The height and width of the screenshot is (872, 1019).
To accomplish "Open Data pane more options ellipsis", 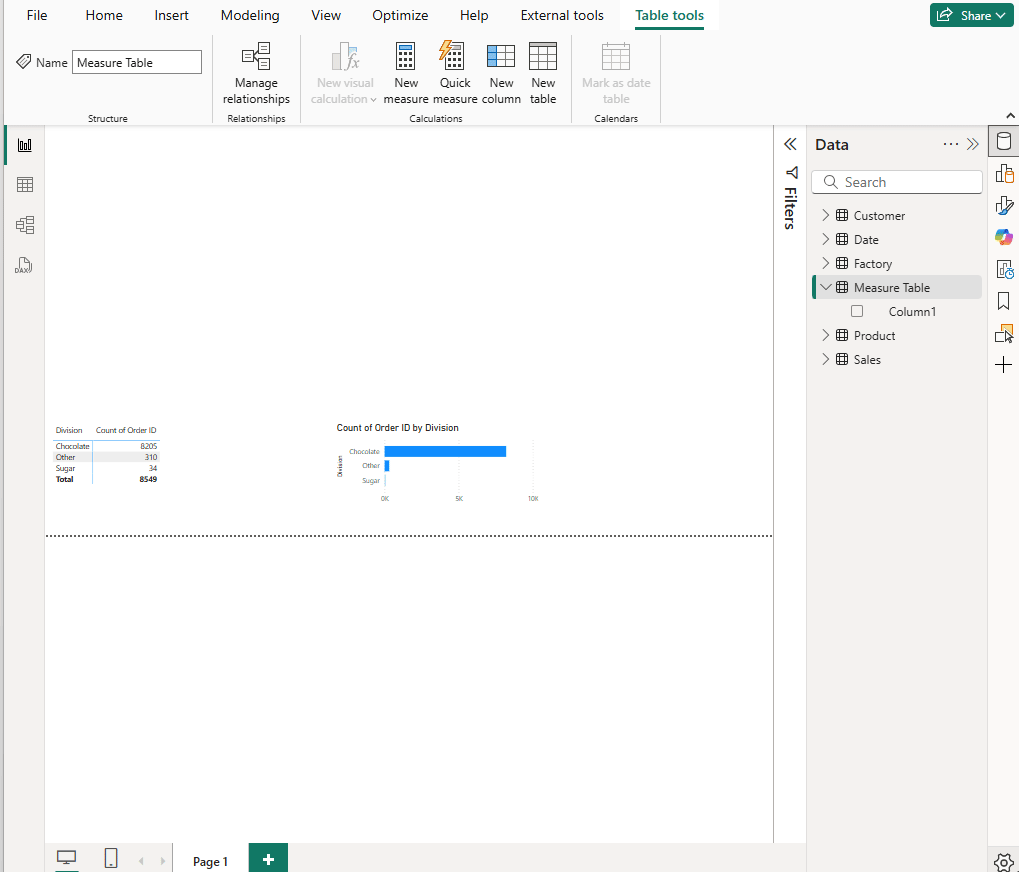I will click(x=950, y=144).
